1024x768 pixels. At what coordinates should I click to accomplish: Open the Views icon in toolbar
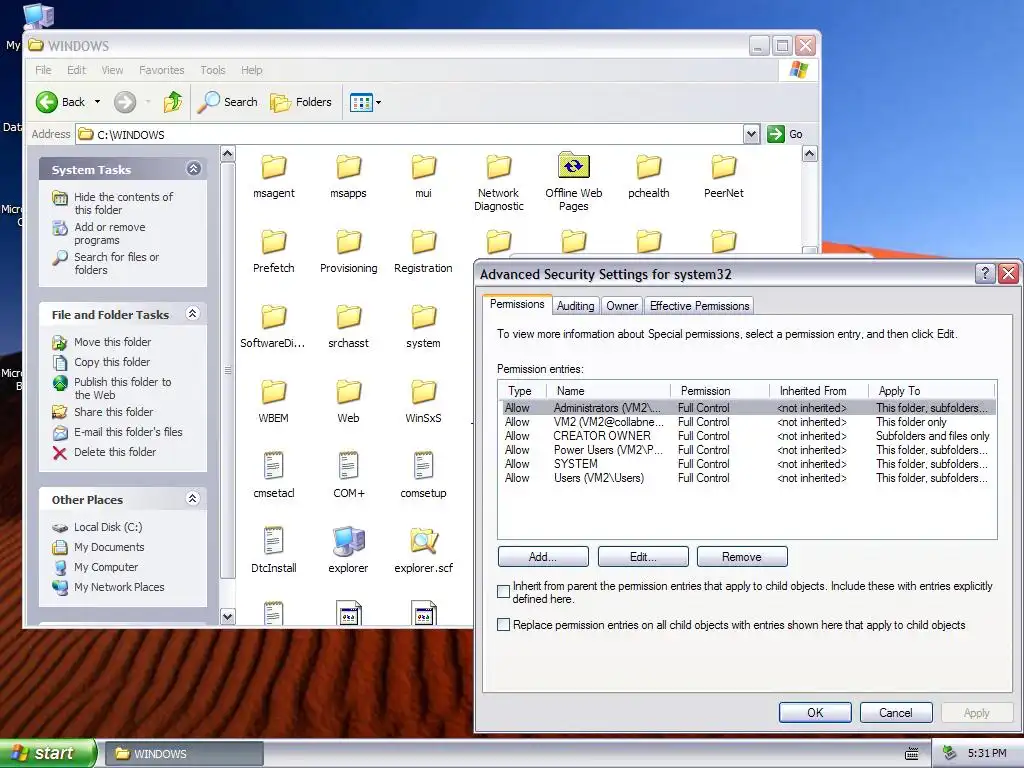pos(360,102)
